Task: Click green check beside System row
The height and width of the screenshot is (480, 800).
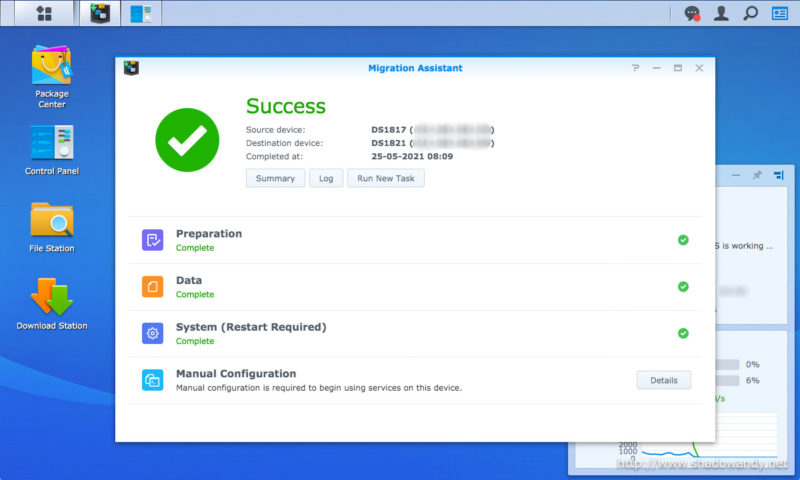Action: (683, 333)
